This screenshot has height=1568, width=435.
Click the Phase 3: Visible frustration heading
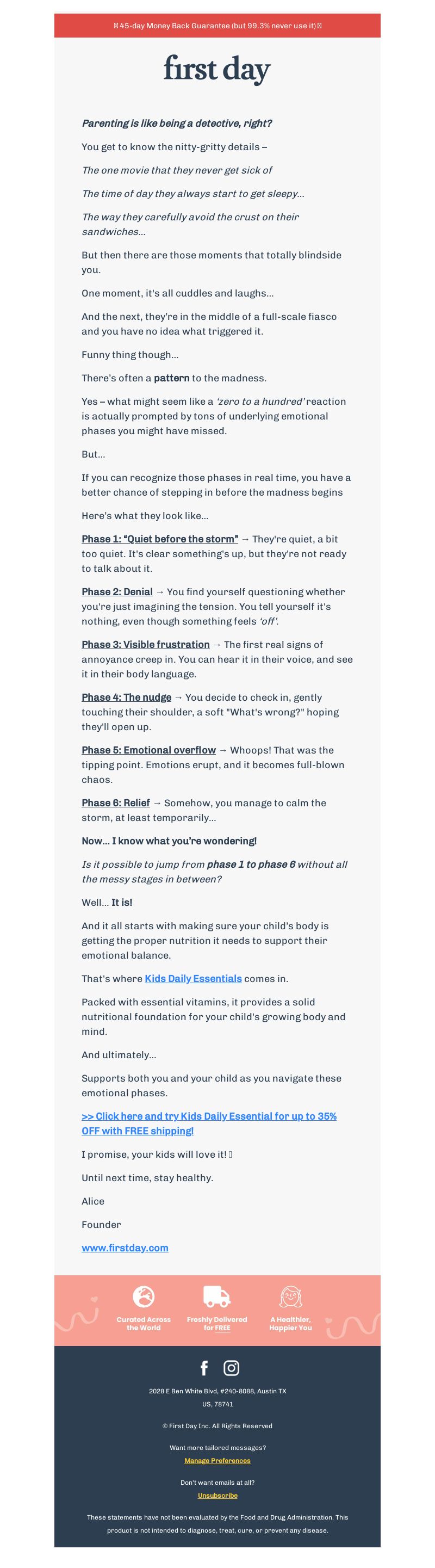click(145, 645)
